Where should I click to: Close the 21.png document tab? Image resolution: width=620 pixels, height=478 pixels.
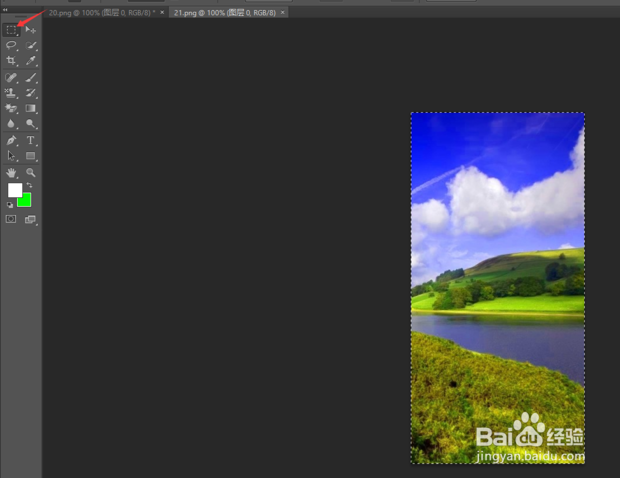283,13
